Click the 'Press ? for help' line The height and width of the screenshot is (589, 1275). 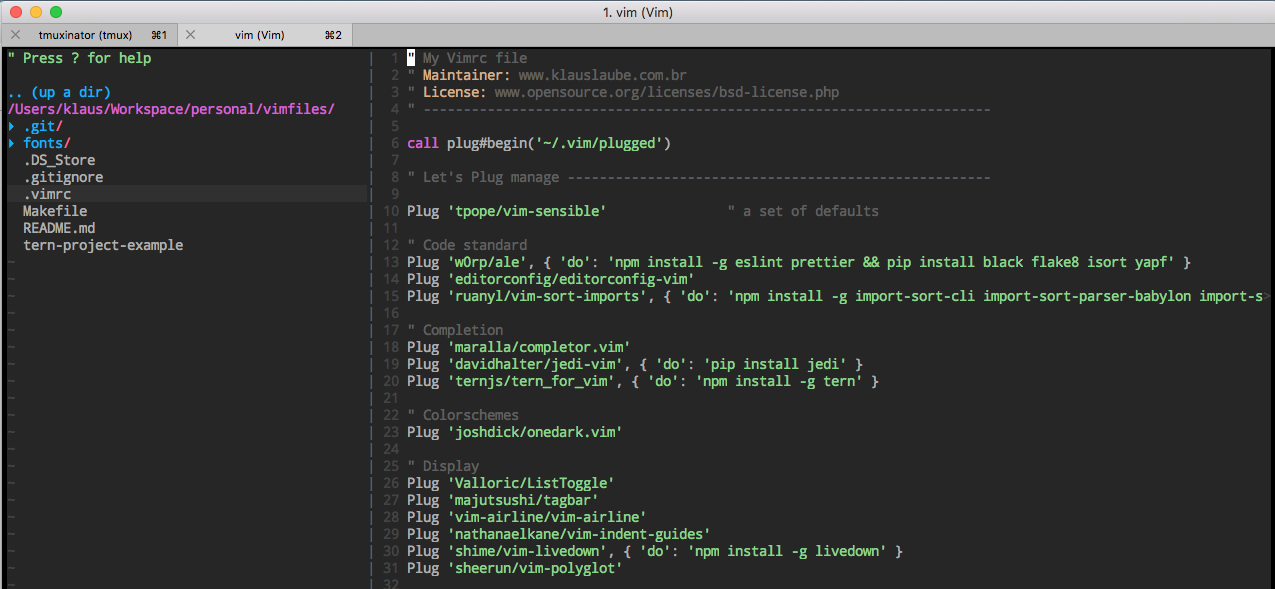coord(79,58)
